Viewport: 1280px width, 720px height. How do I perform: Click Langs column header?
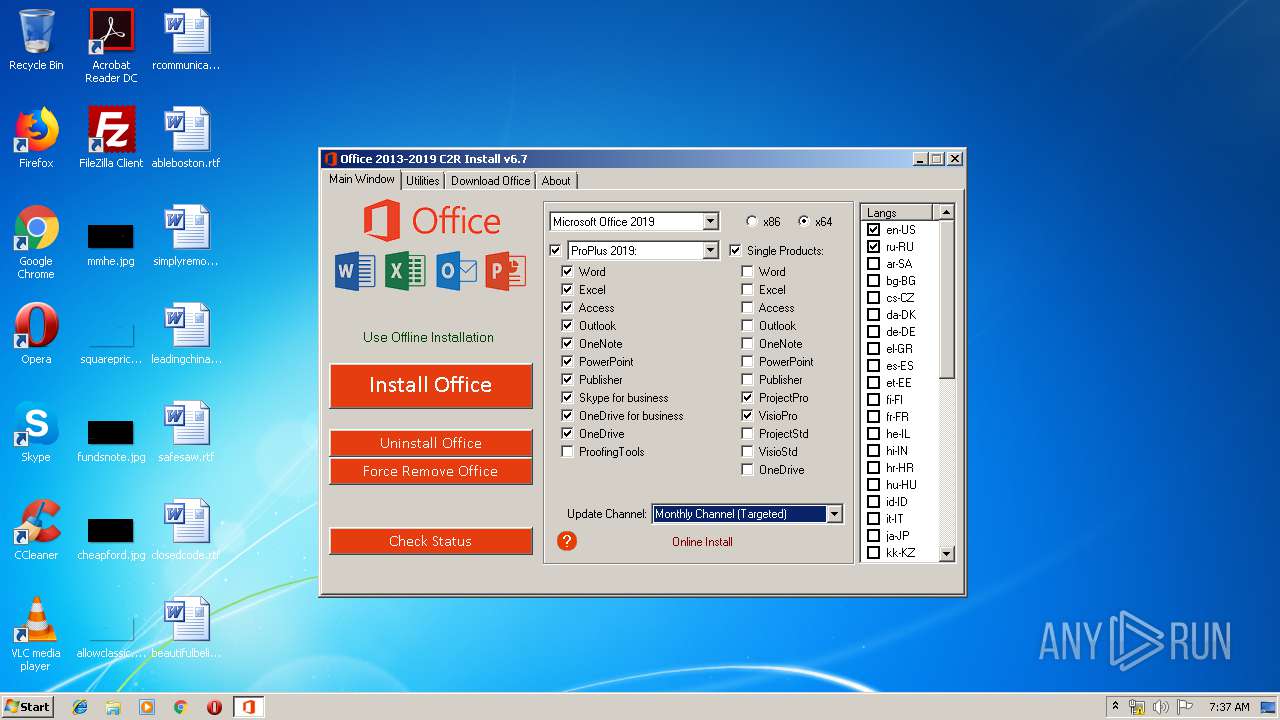click(x=897, y=212)
